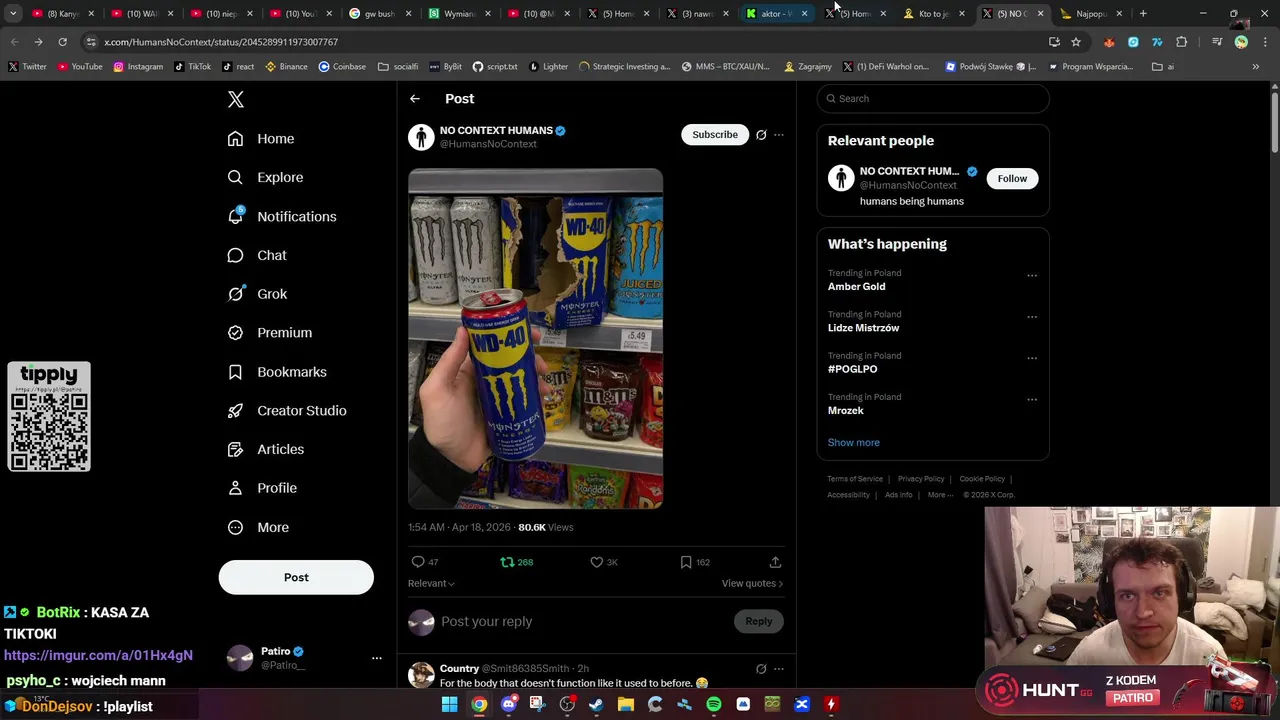This screenshot has width=1280, height=720.
Task: Bookmark the post using the 162 icon
Action: pyautogui.click(x=686, y=562)
